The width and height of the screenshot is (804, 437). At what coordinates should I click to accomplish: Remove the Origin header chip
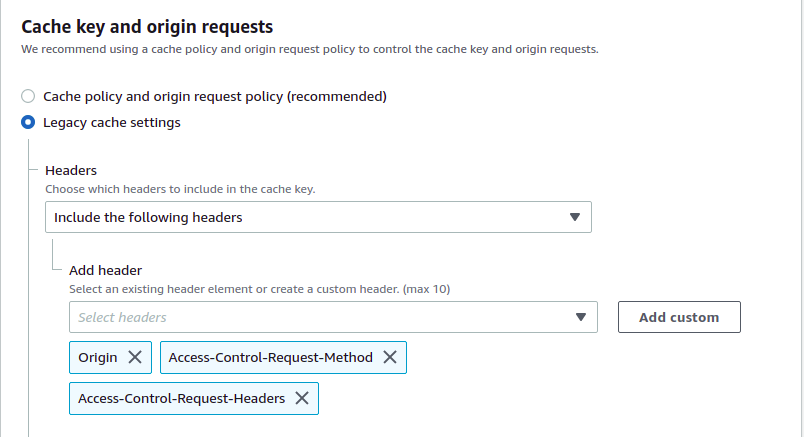tap(135, 357)
